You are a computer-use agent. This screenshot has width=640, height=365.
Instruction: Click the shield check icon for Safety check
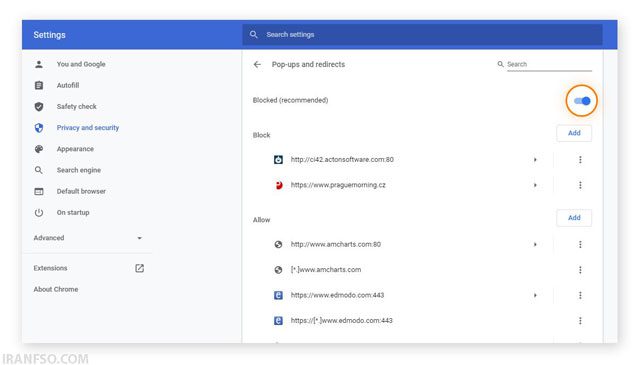coord(39,107)
